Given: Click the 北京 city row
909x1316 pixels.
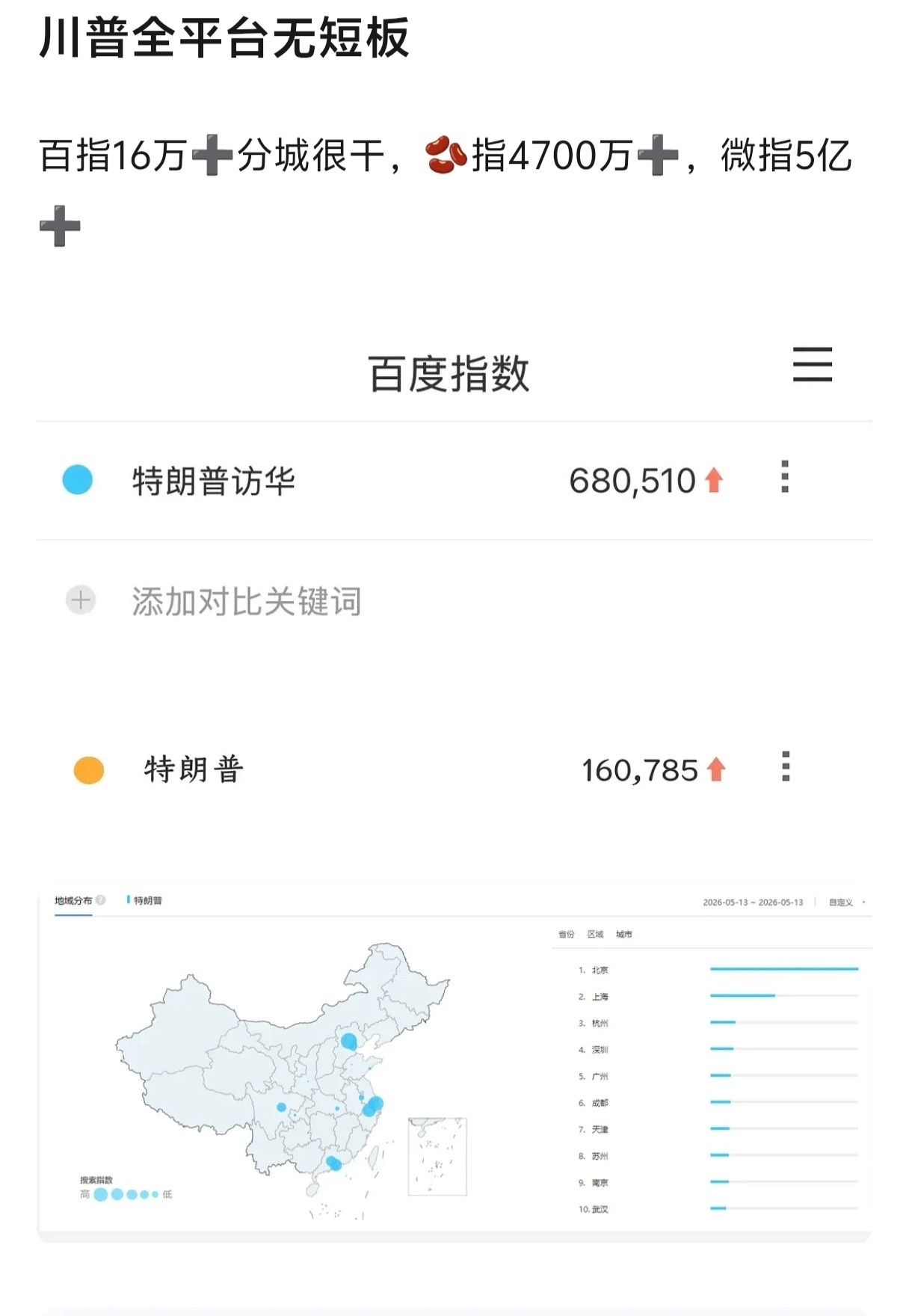Looking at the screenshot, I should coord(718,970).
